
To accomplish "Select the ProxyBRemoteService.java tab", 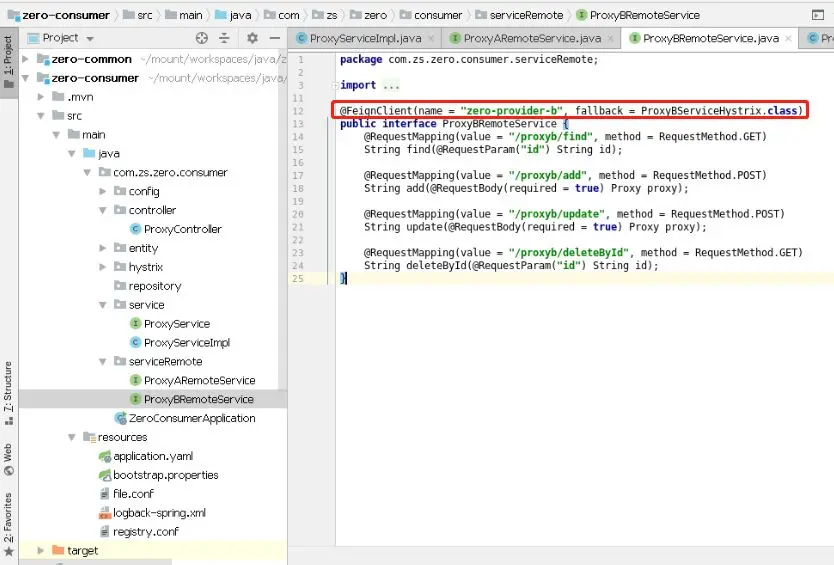I will point(710,38).
